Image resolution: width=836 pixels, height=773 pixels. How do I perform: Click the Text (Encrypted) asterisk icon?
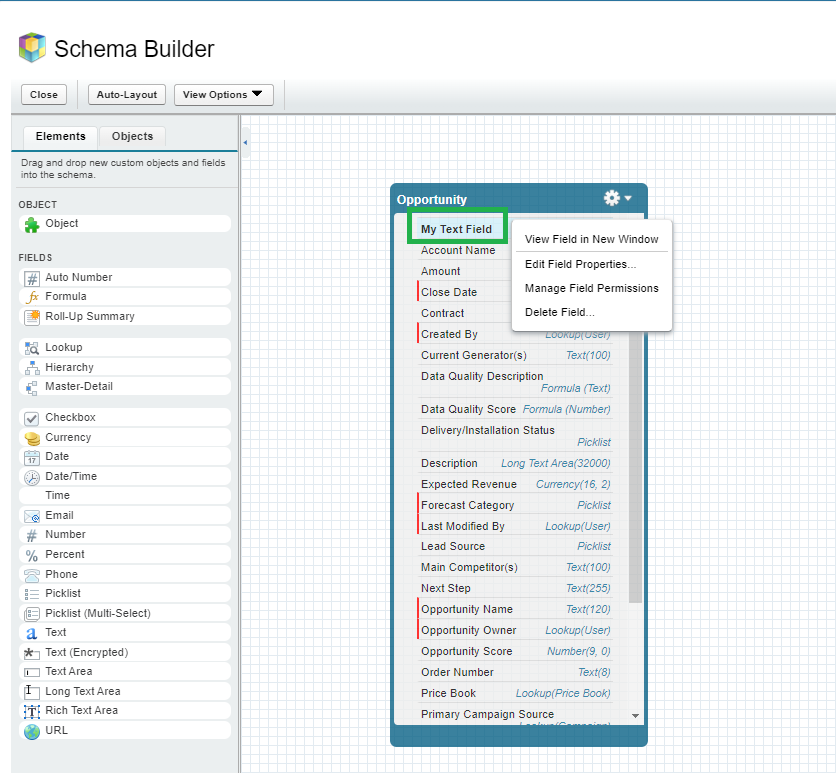[x=30, y=653]
